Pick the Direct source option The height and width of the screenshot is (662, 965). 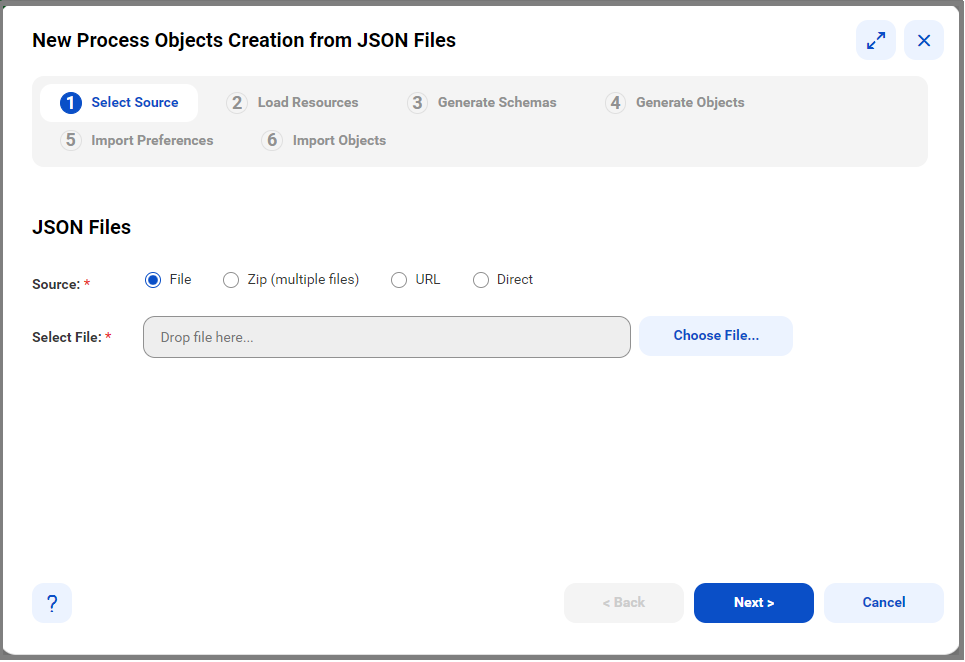481,280
